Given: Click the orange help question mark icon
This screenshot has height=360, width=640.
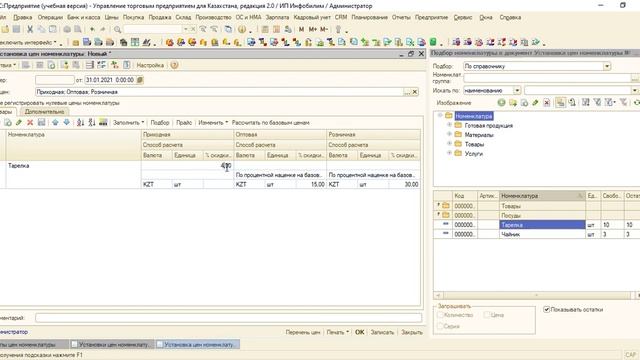Looking at the screenshot, I should pyautogui.click(x=174, y=65).
